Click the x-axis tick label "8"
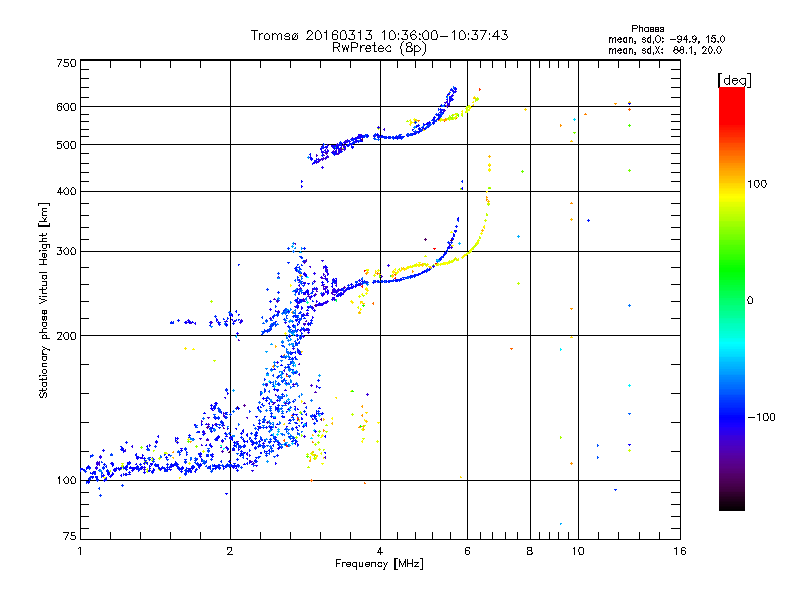 (x=530, y=551)
